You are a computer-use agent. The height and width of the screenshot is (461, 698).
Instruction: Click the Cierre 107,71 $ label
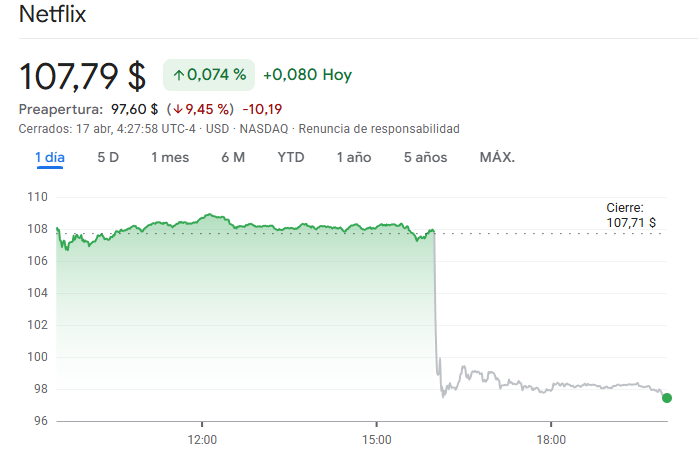(630, 215)
